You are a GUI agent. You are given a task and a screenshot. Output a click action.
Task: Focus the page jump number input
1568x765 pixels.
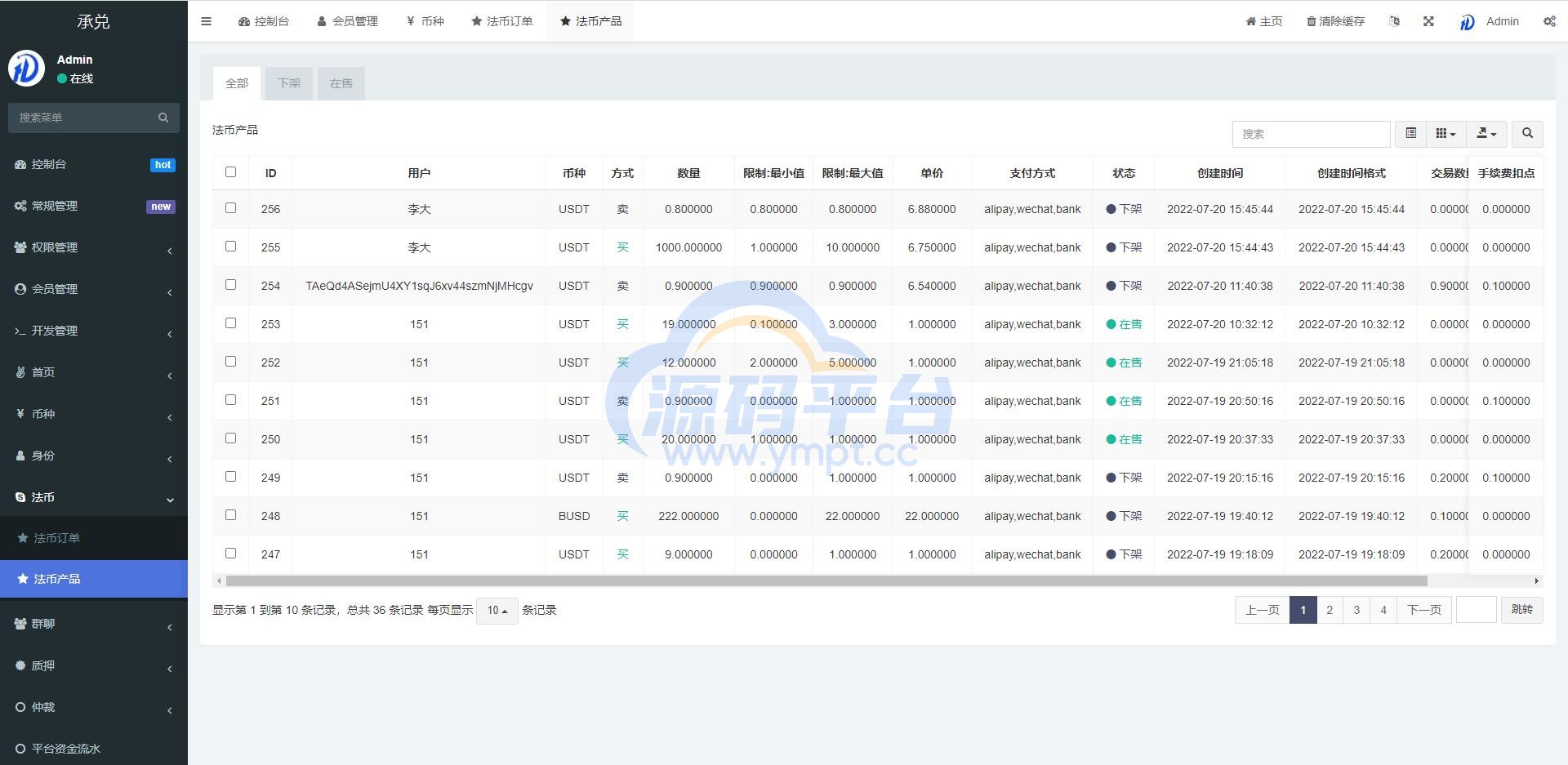pyautogui.click(x=1477, y=610)
